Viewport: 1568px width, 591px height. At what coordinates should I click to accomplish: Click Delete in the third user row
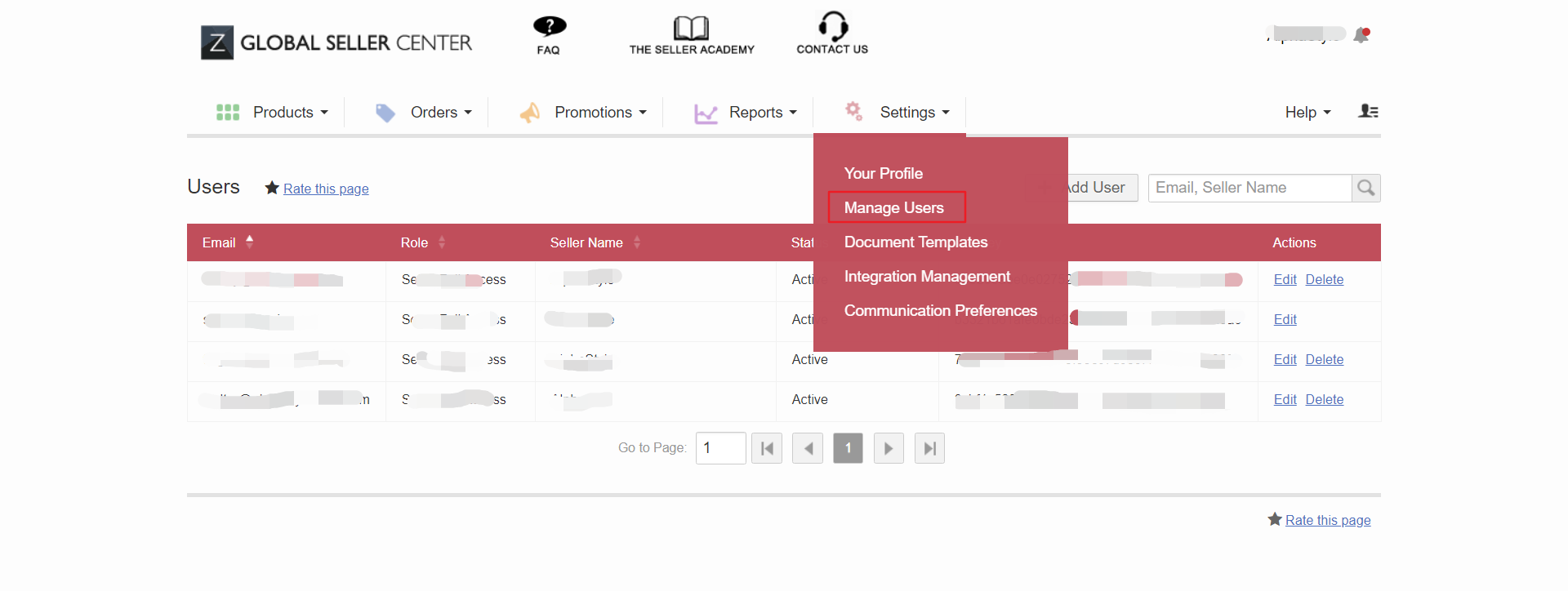[1325, 359]
